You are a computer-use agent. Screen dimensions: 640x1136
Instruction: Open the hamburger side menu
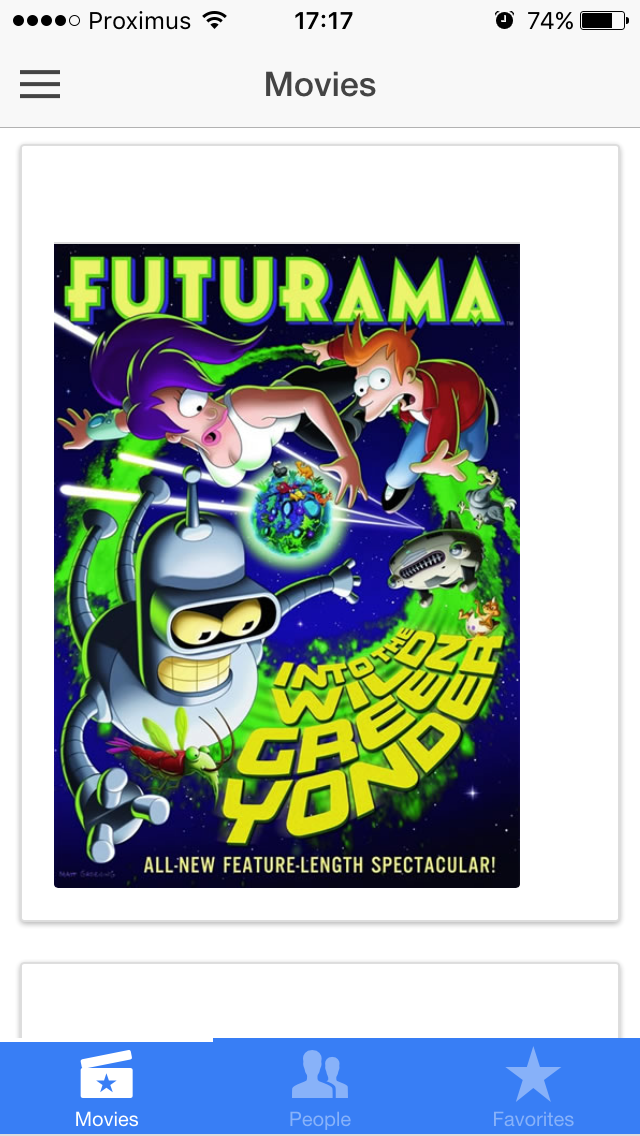40,84
